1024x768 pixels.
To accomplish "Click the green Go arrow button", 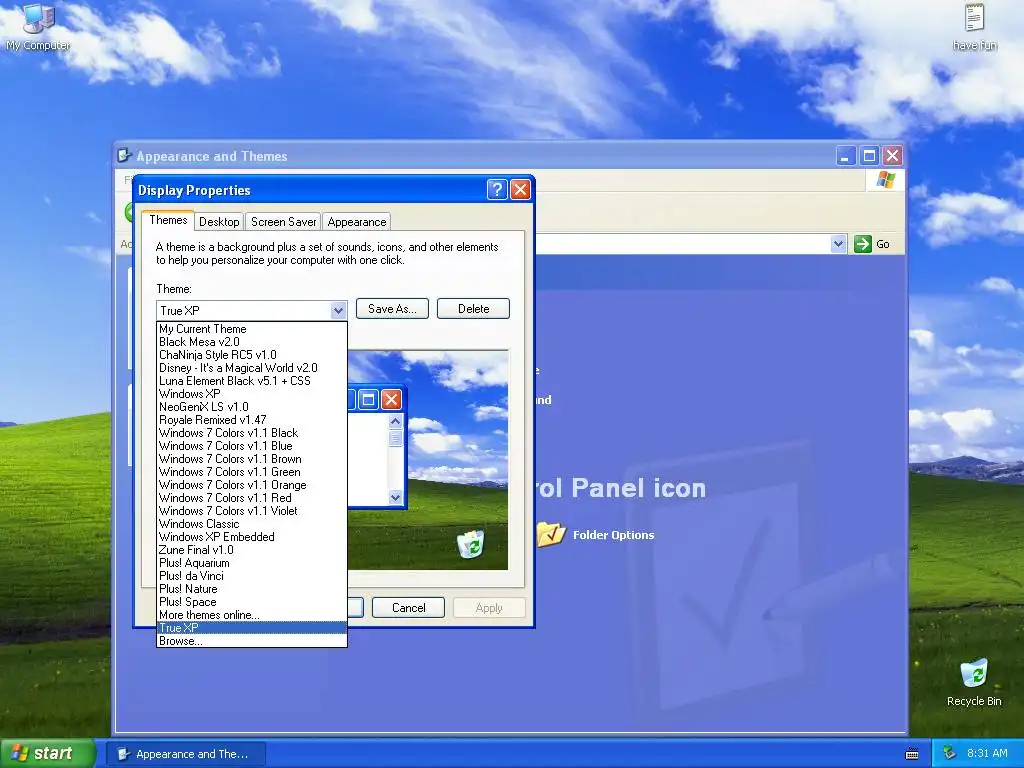I will [x=863, y=244].
